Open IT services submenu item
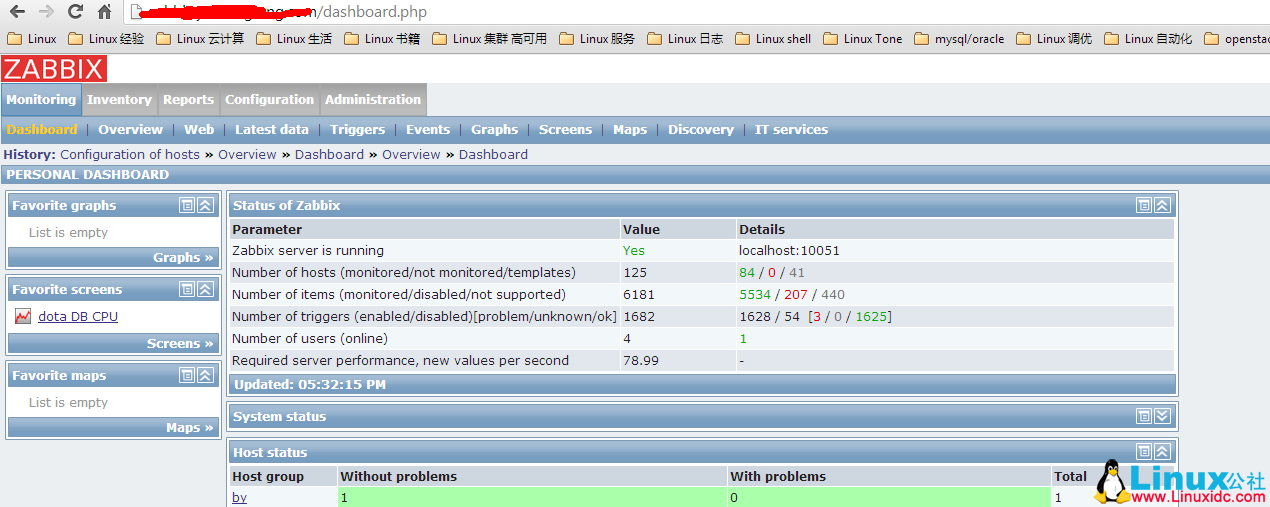Viewport: 1270px width, 507px height. pos(791,129)
